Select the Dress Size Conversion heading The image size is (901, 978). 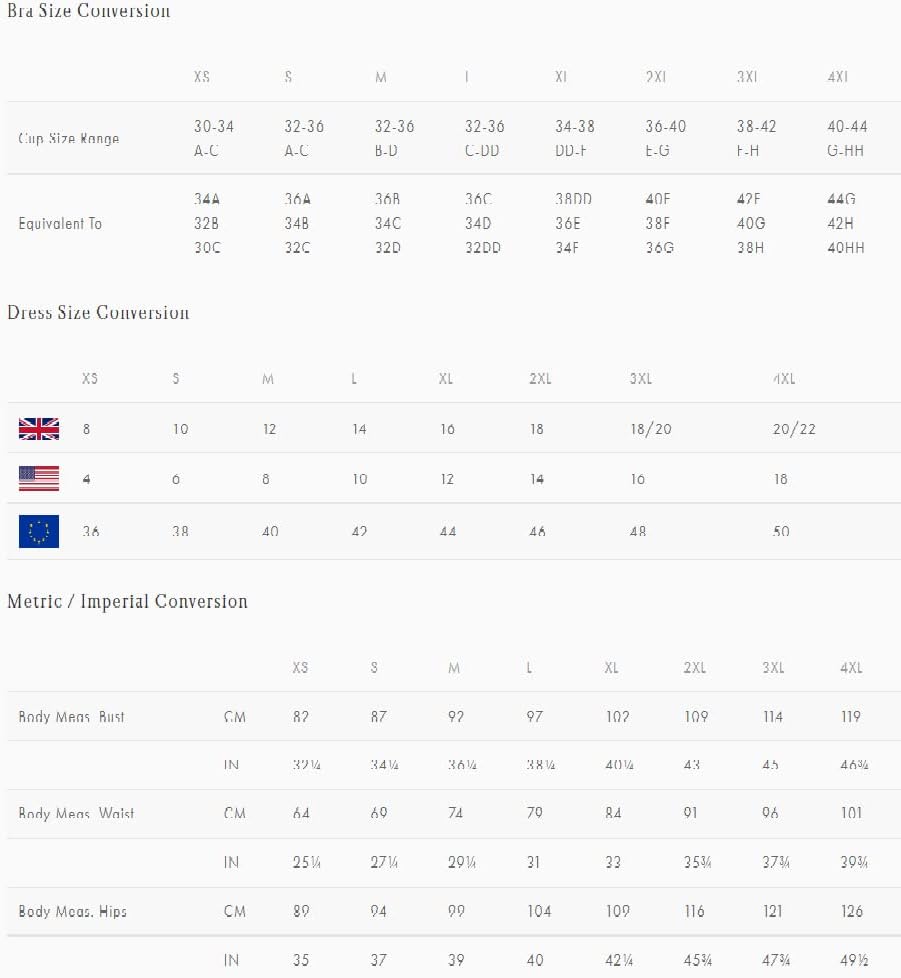[x=98, y=312]
